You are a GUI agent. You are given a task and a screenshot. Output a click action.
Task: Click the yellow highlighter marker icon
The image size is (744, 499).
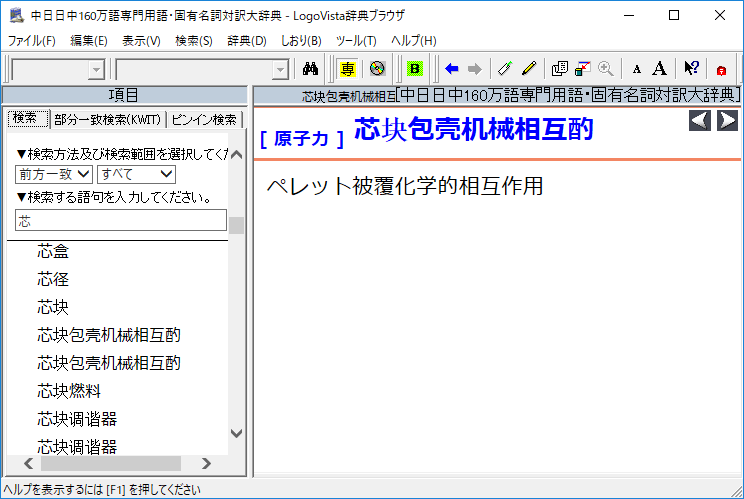[x=529, y=69]
